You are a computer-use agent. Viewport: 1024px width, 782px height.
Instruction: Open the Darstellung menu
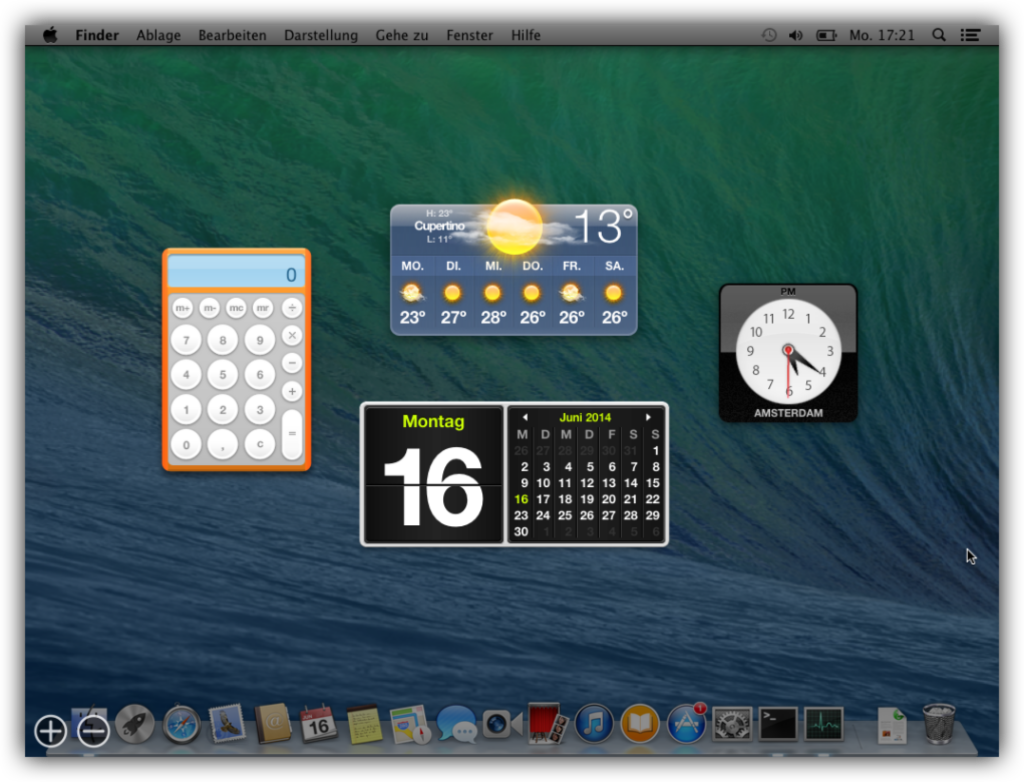pyautogui.click(x=320, y=35)
